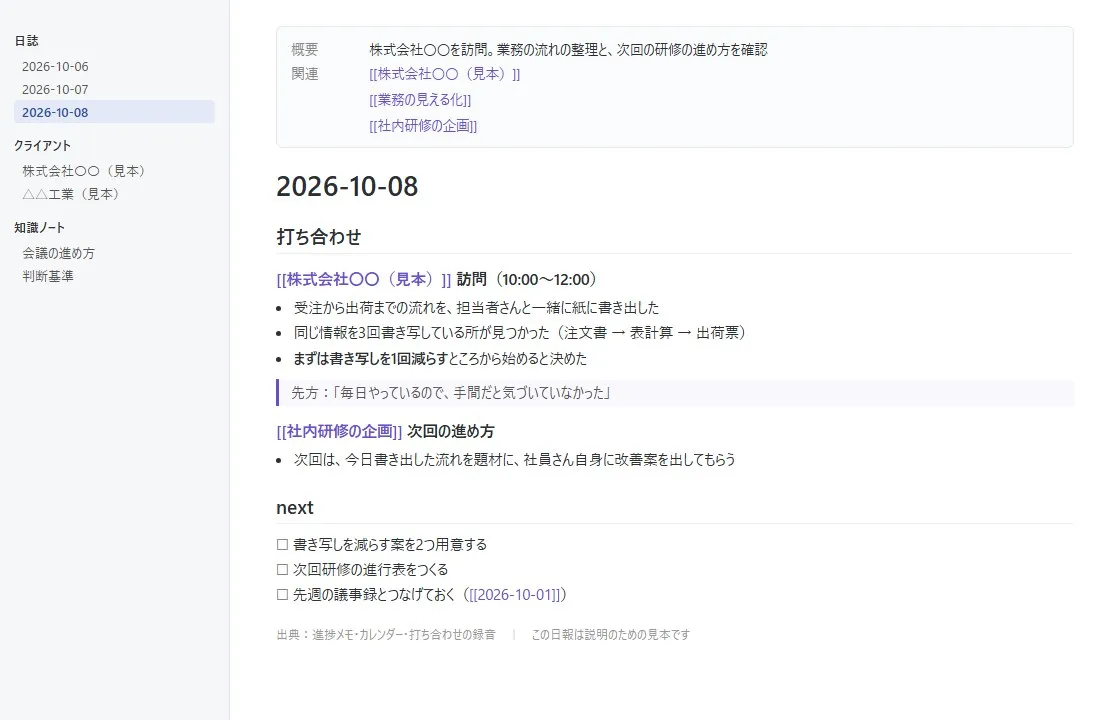
Task: Click the 次回の進め方 heading text
Action: click(451, 431)
